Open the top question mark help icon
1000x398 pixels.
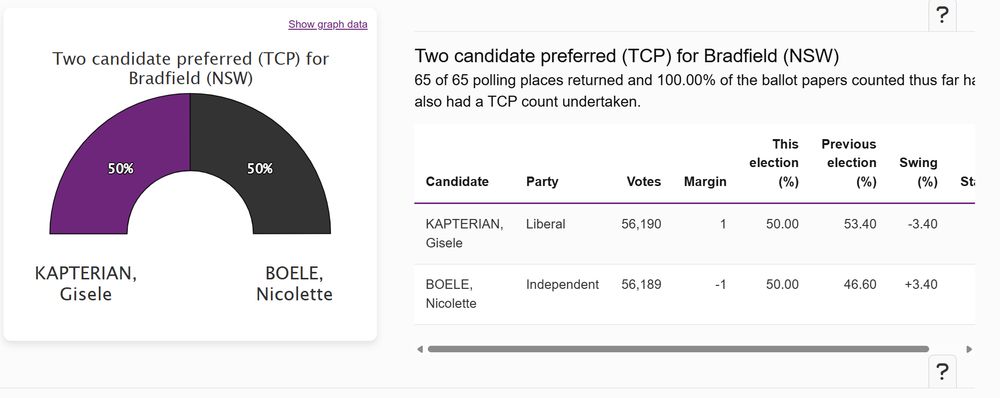pos(942,16)
